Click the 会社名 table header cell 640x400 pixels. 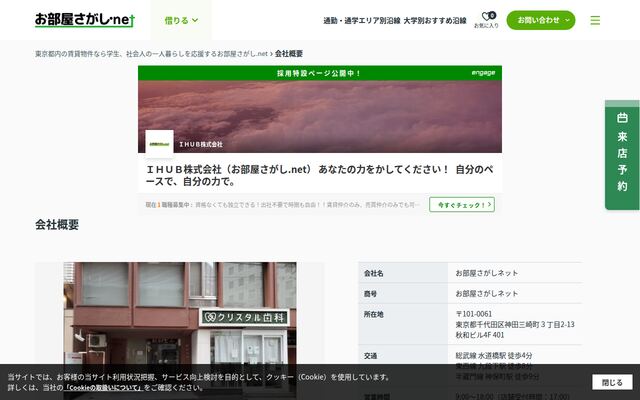point(403,273)
